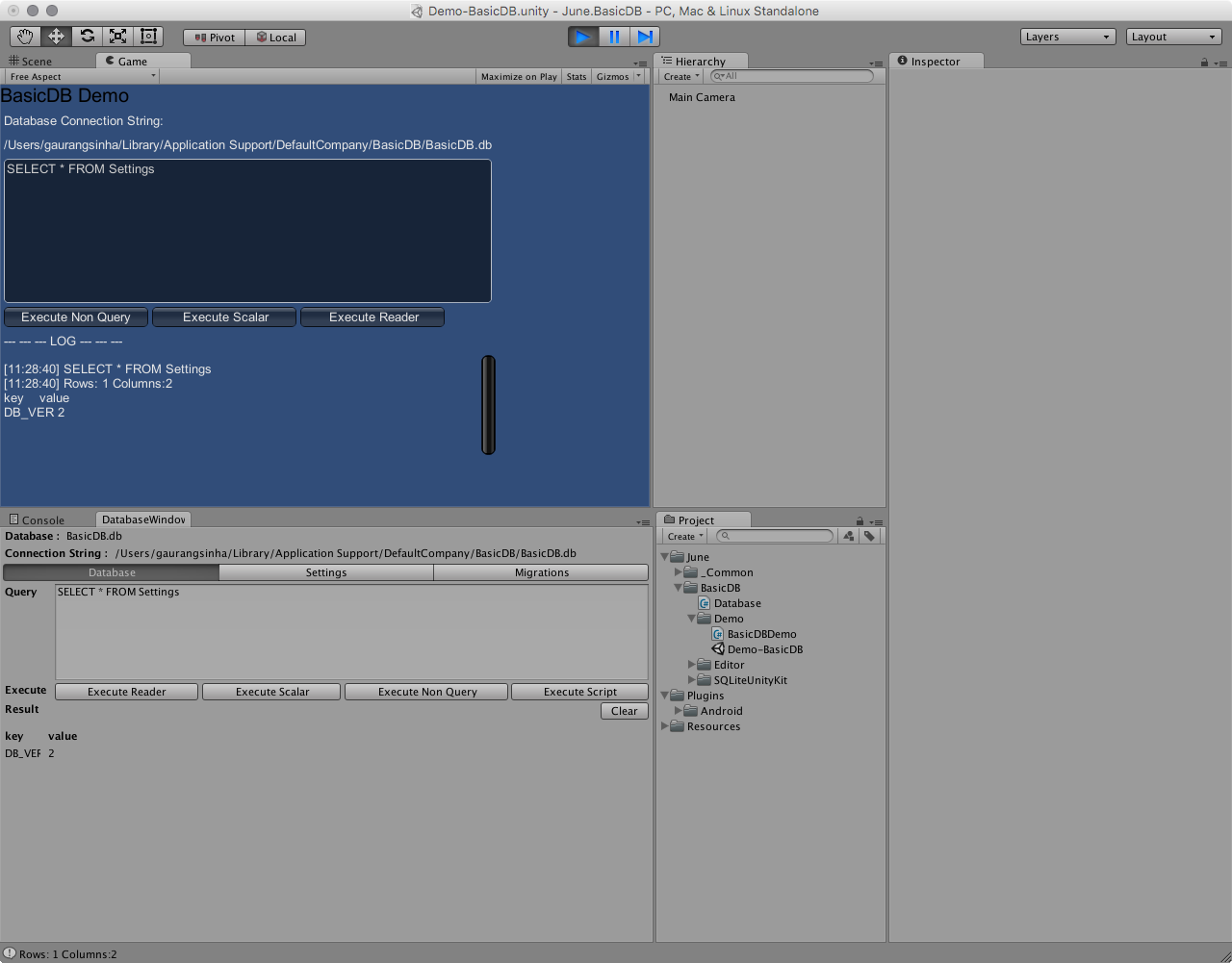Collapse the June folder

coord(664,557)
